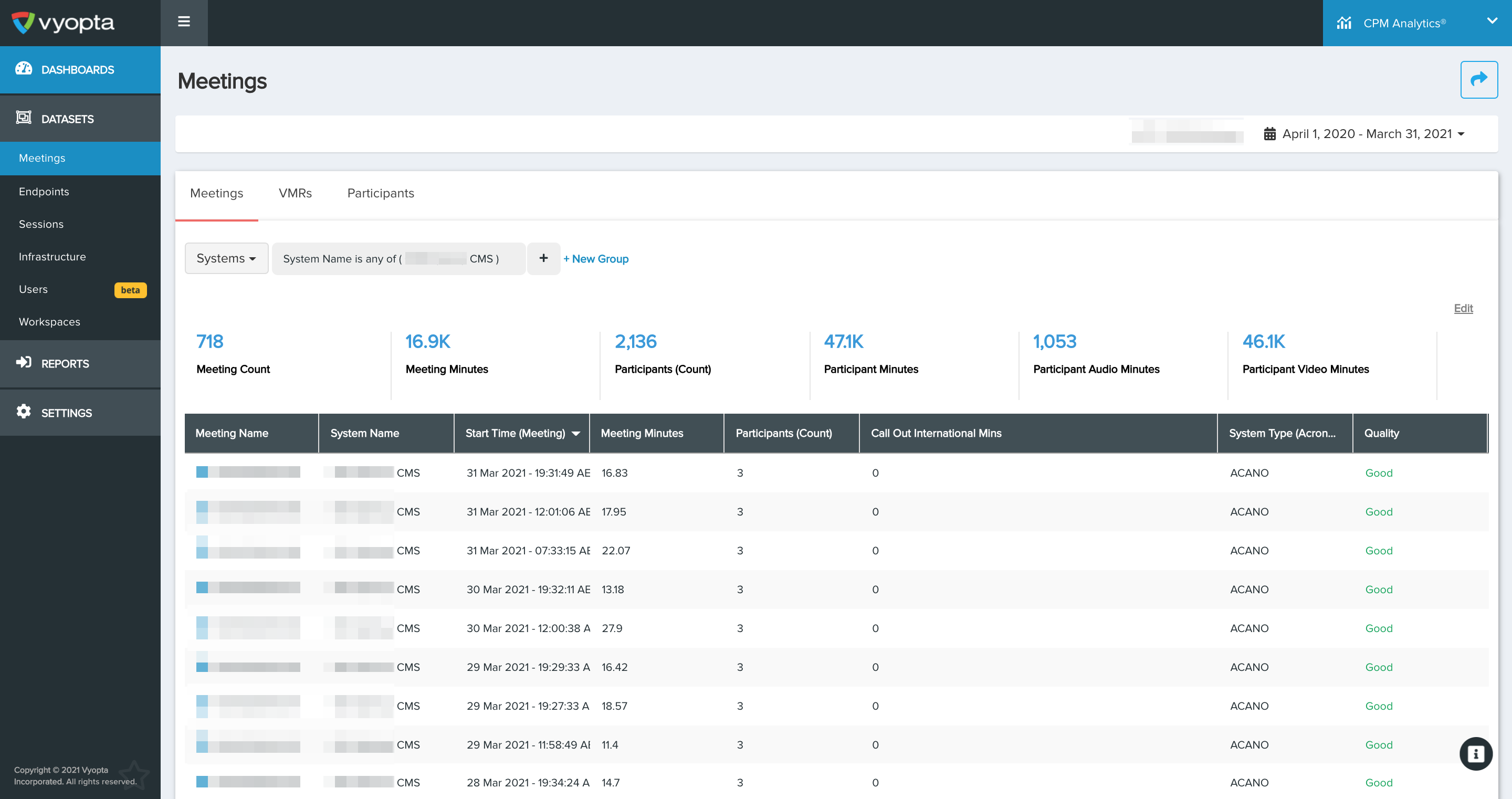Click the Dashboards gauge icon

tap(24, 69)
